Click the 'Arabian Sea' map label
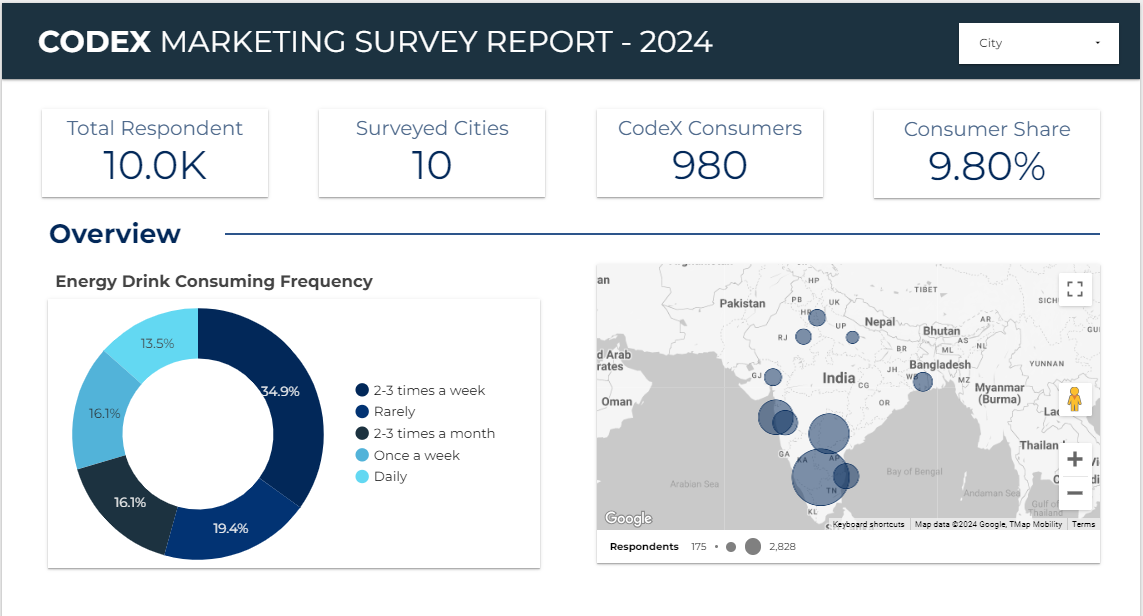The width and height of the screenshot is (1143, 616). tap(695, 484)
